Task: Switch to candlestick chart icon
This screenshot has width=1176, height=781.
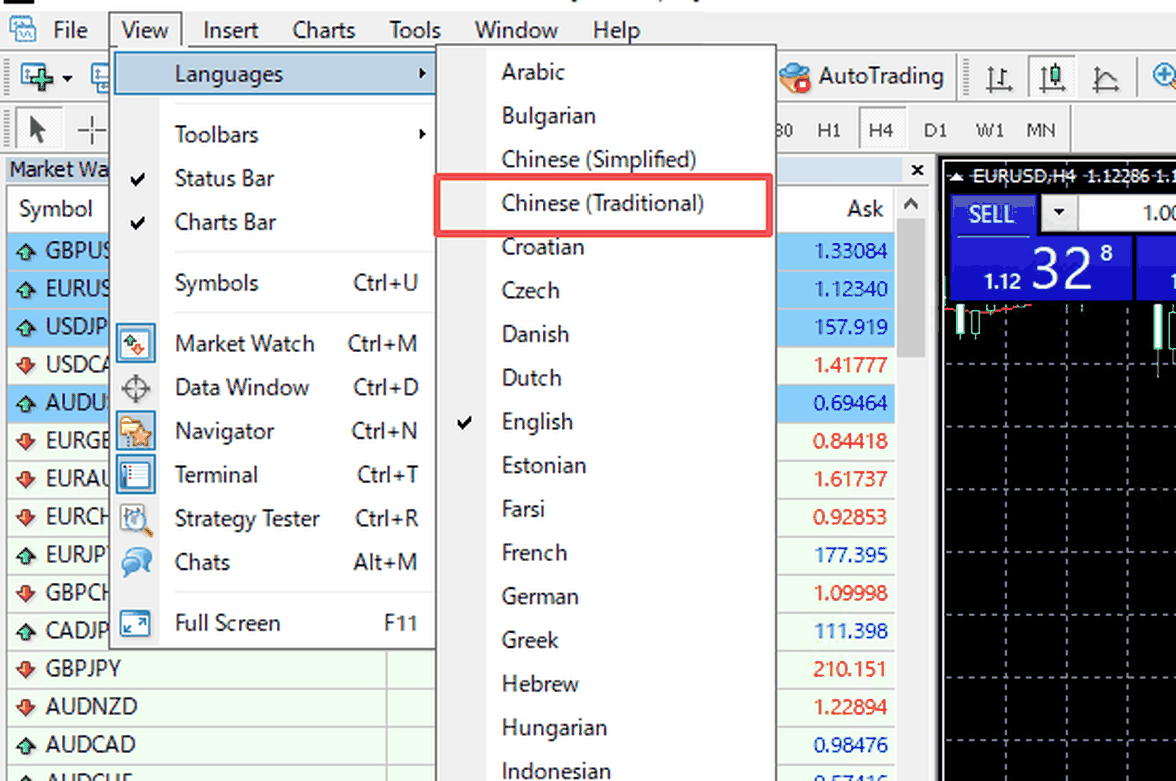Action: pos(1052,77)
